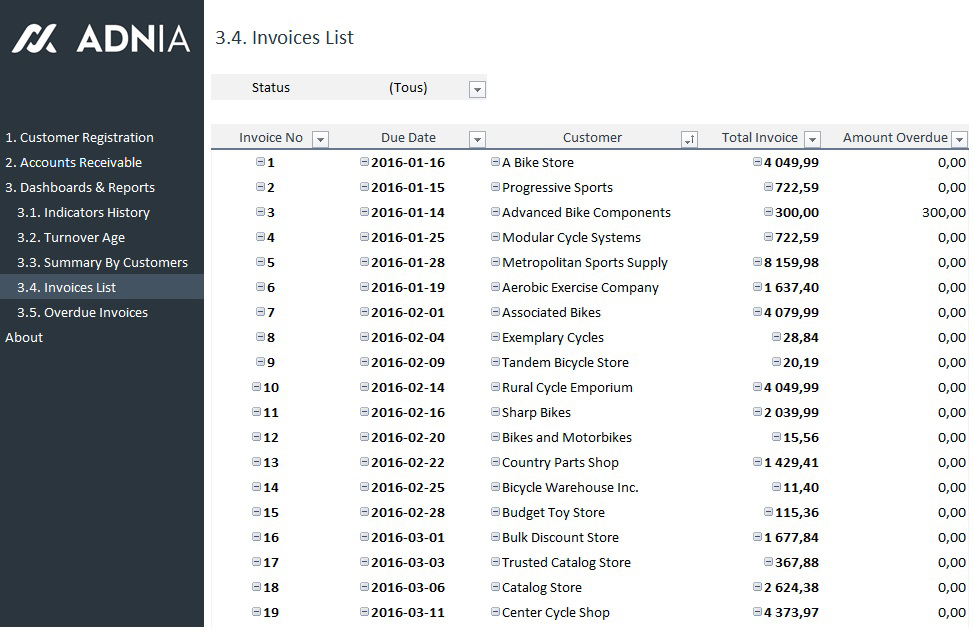Open Total Invoice column filter

[x=812, y=139]
